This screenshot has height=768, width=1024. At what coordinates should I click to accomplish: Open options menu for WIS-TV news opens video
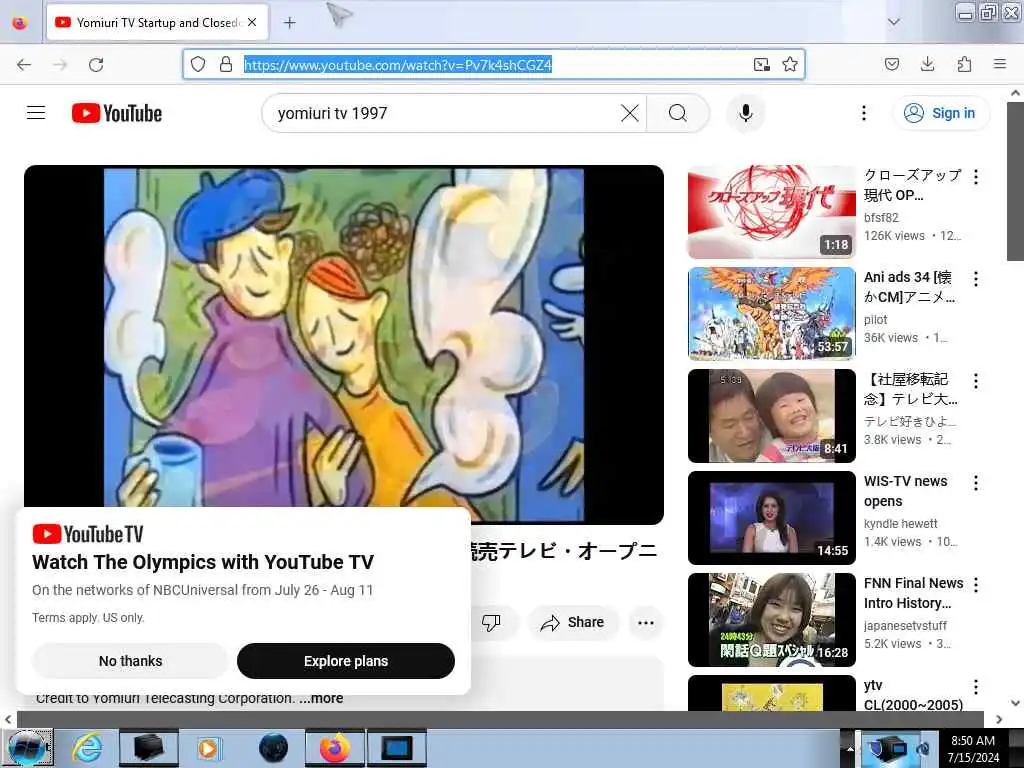(976, 483)
